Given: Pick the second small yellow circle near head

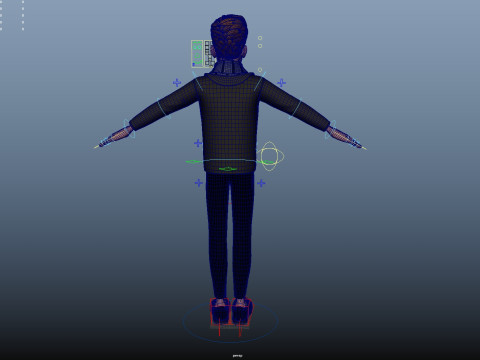Looking at the screenshot, I should point(260,46).
